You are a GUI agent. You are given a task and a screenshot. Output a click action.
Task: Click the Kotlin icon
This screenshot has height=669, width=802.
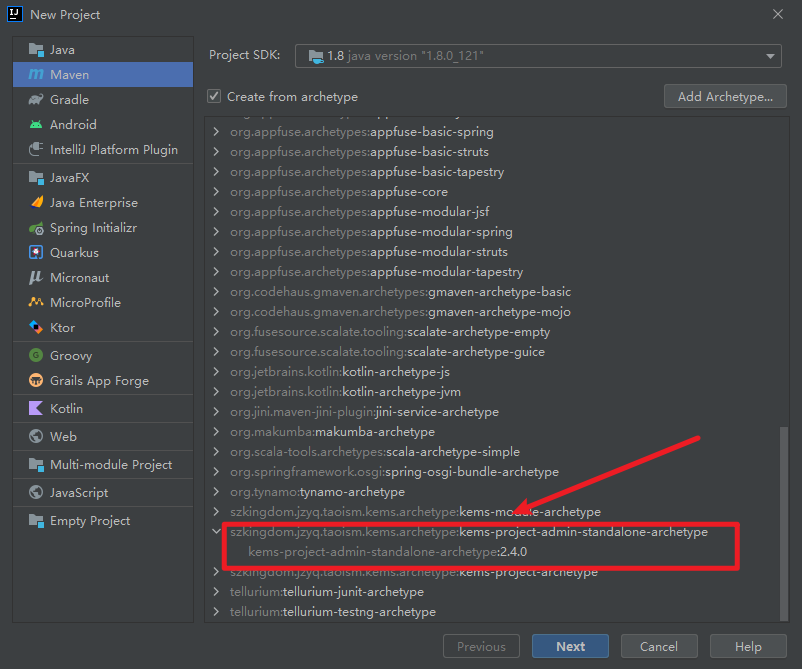(36, 408)
